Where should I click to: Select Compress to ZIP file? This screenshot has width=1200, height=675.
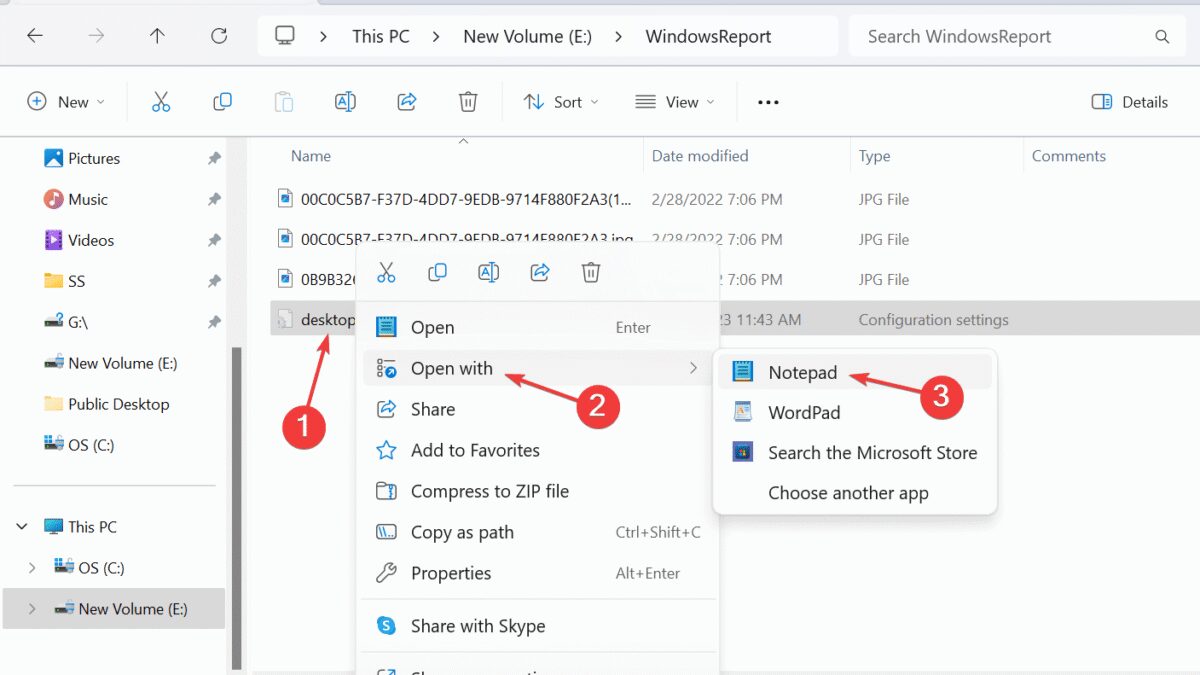coord(490,491)
